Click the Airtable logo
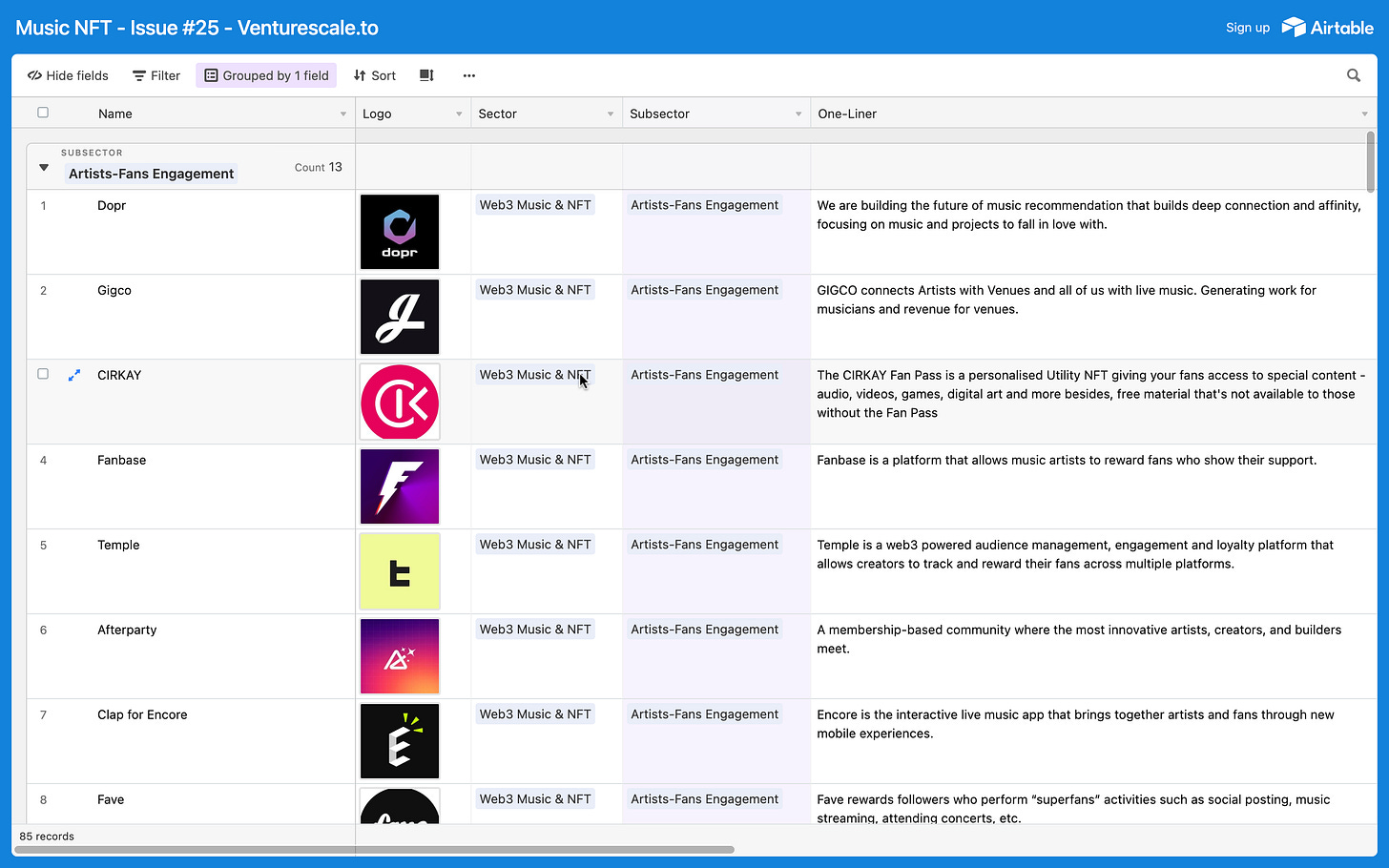The width and height of the screenshot is (1389, 868). 1327,28
